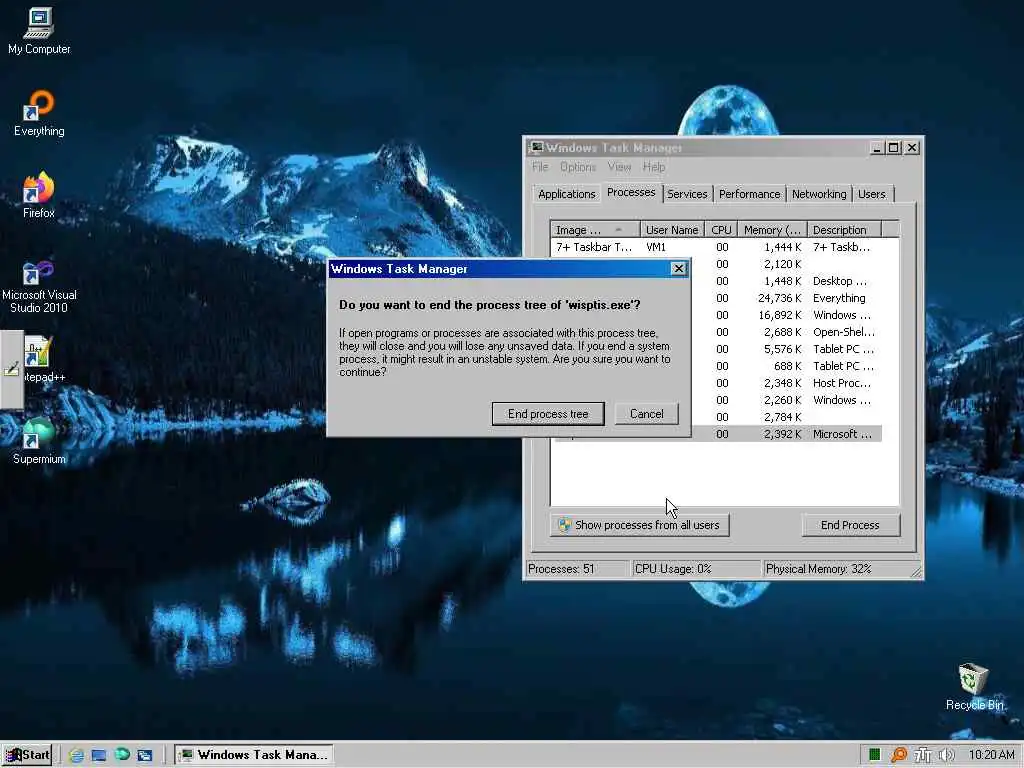Image resolution: width=1024 pixels, height=768 pixels.
Task: Open Notepad++ desktop shortcut
Action: point(40,359)
